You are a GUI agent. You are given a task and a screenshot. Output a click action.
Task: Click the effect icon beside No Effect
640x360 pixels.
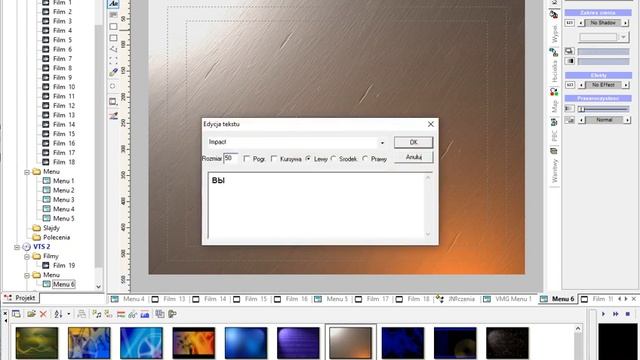click(x=570, y=85)
